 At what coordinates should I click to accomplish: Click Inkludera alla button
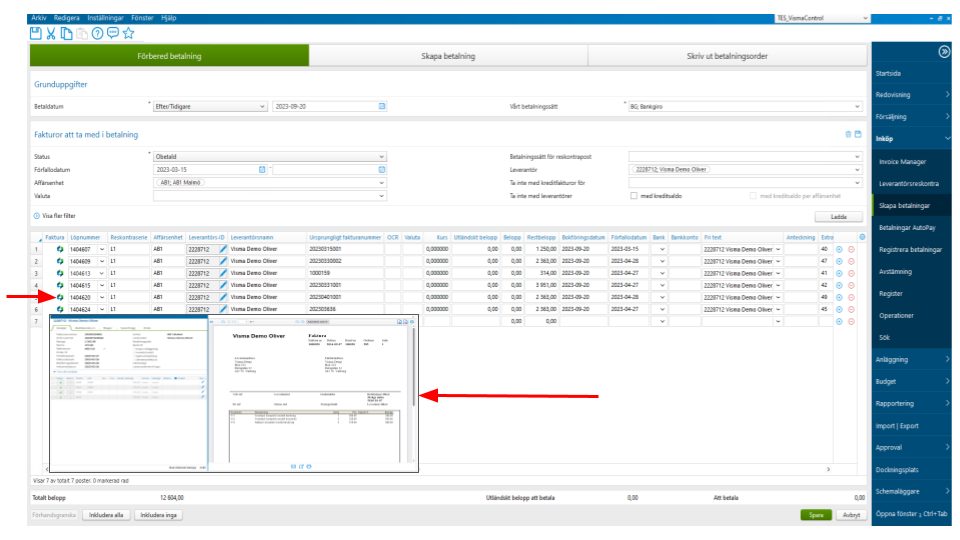[x=106, y=515]
